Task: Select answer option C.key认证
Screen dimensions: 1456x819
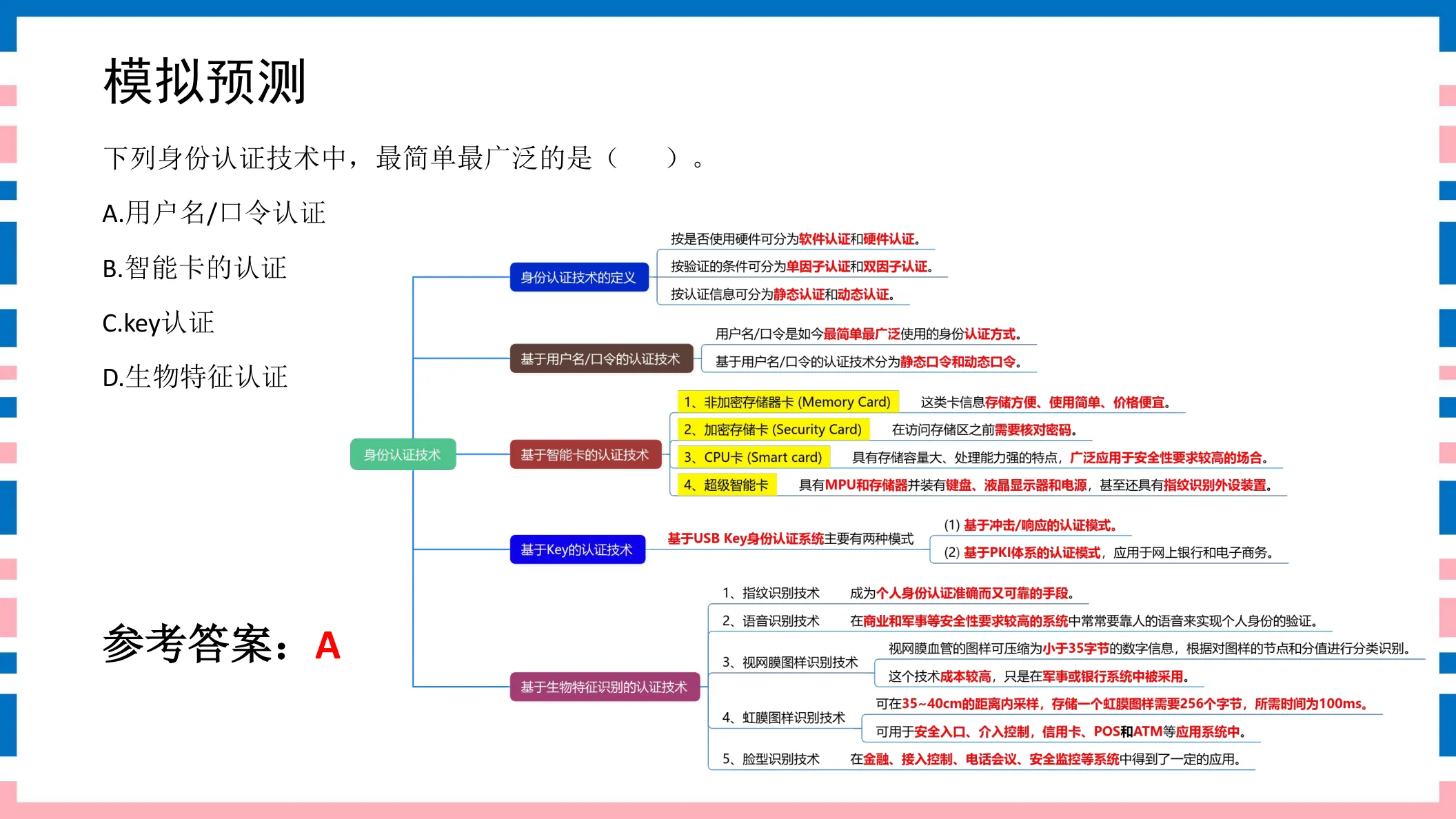Action: pos(159,323)
